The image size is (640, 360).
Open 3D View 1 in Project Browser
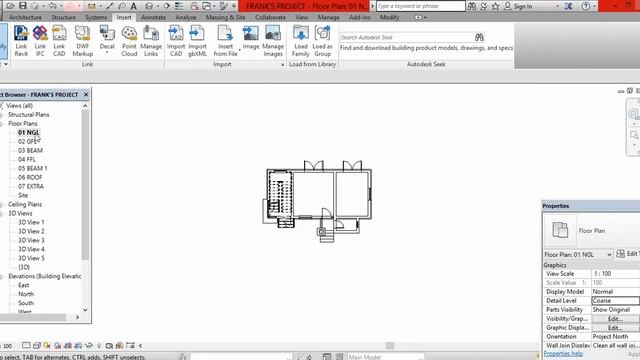tap(31, 222)
